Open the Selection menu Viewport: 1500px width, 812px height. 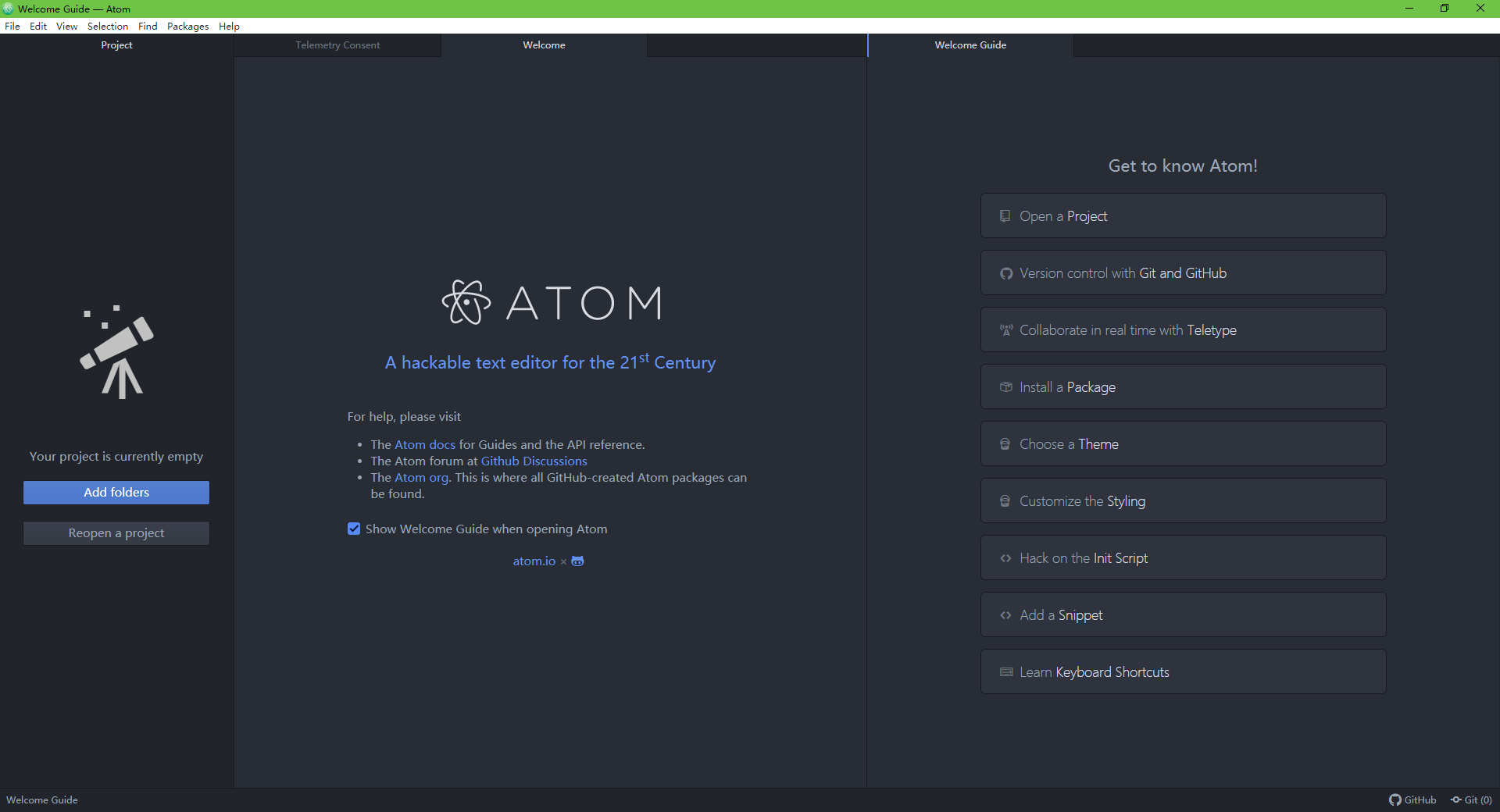click(108, 27)
